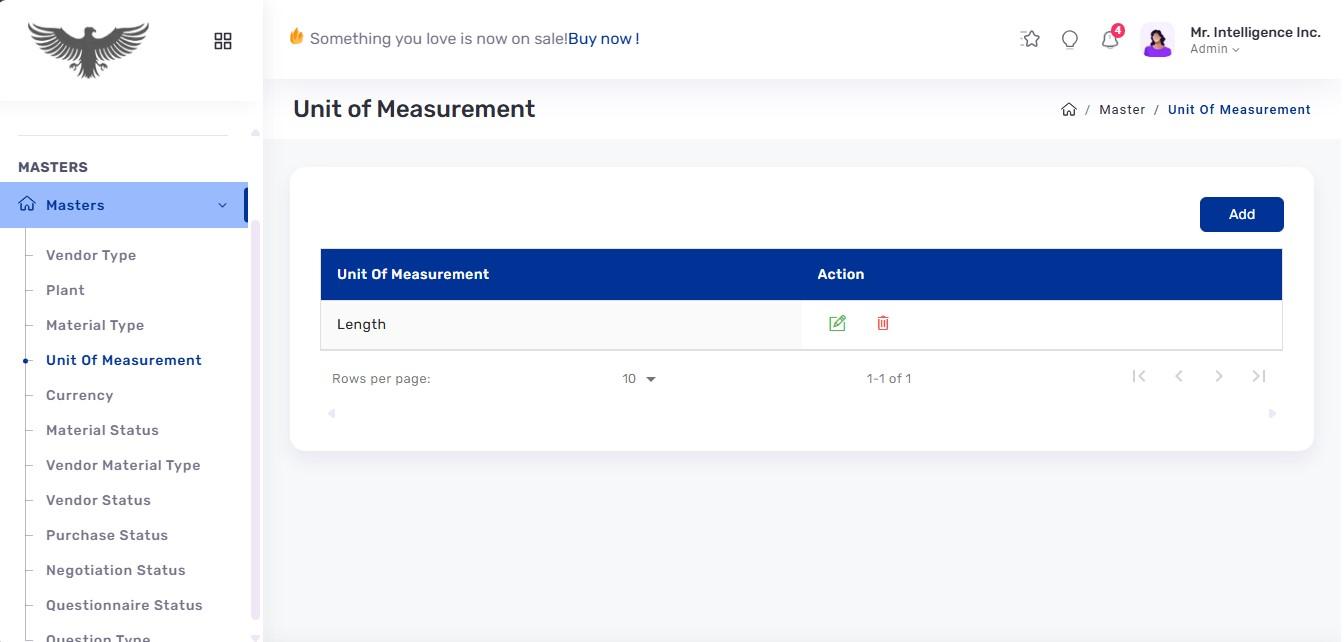Go to first page of table
Image resolution: width=1344 pixels, height=642 pixels.
coord(1138,376)
